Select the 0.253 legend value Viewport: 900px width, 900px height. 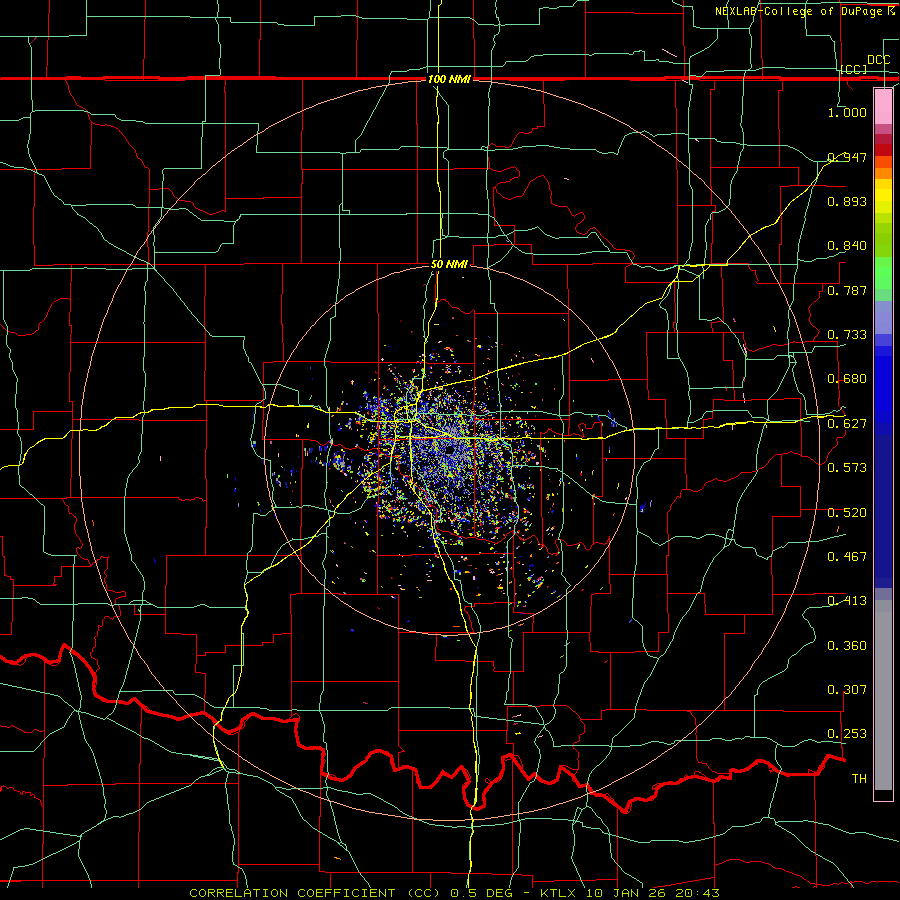pos(847,734)
